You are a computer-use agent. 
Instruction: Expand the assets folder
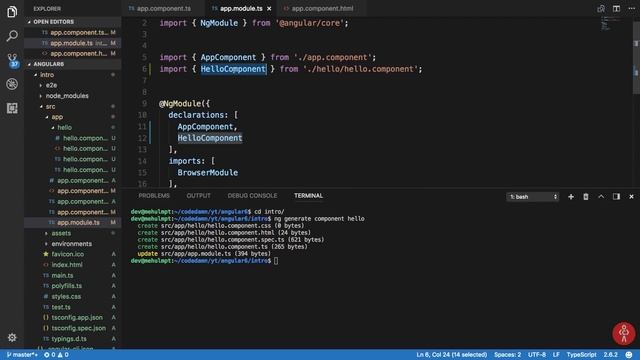(x=73, y=233)
